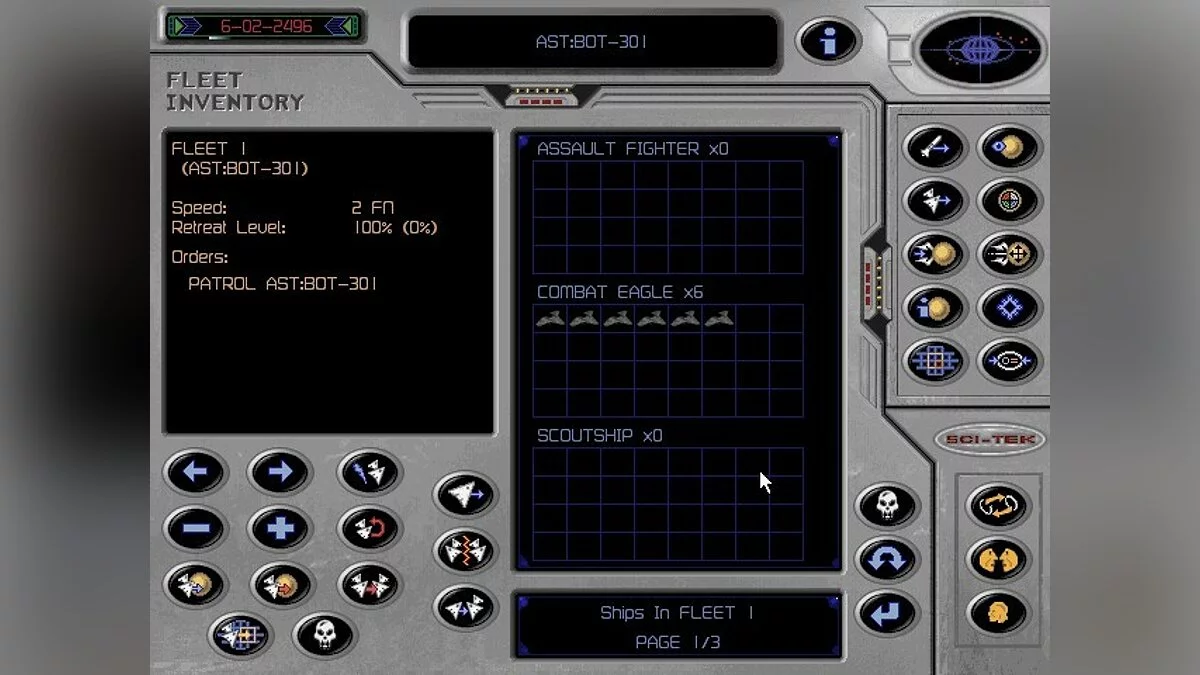The image size is (1200, 675).
Task: Select the leftmost Combat Eagle ship
Action: 550,319
